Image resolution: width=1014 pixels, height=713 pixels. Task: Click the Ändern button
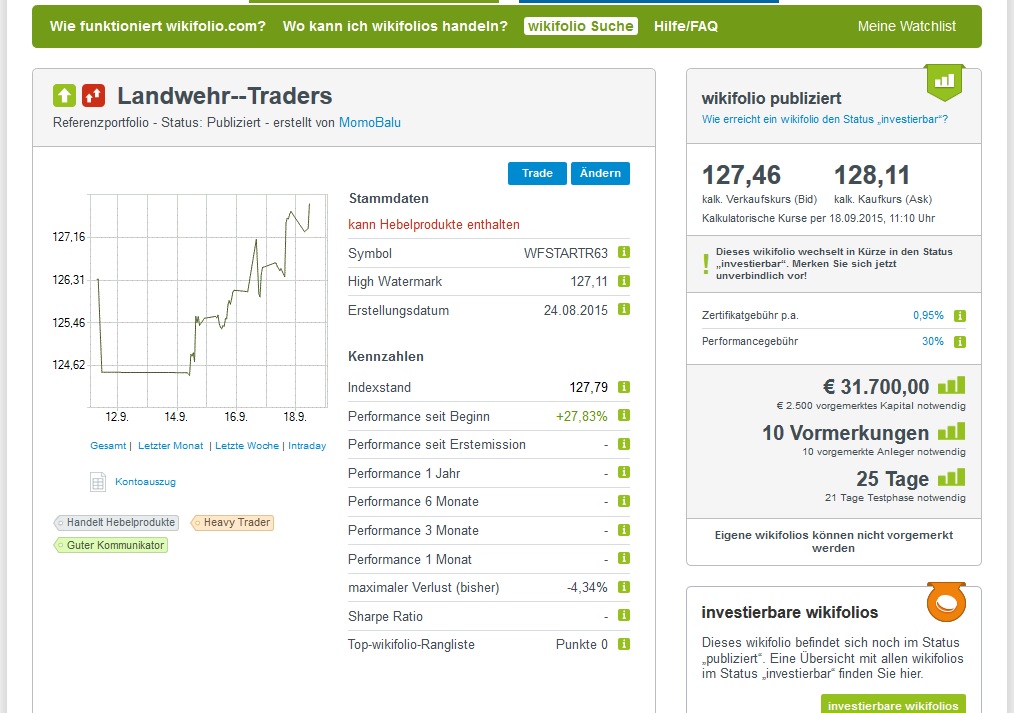tap(600, 173)
